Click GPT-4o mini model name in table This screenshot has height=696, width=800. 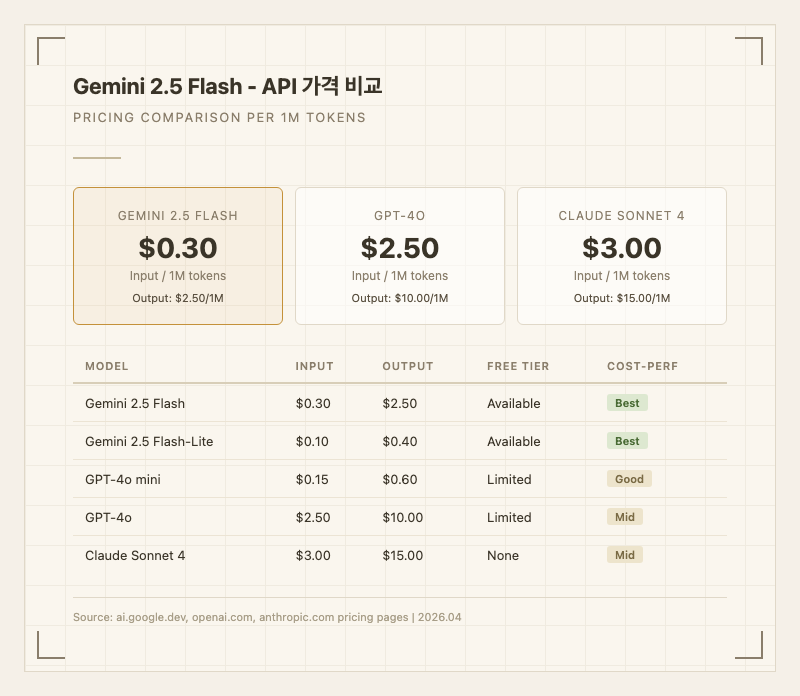tap(123, 479)
